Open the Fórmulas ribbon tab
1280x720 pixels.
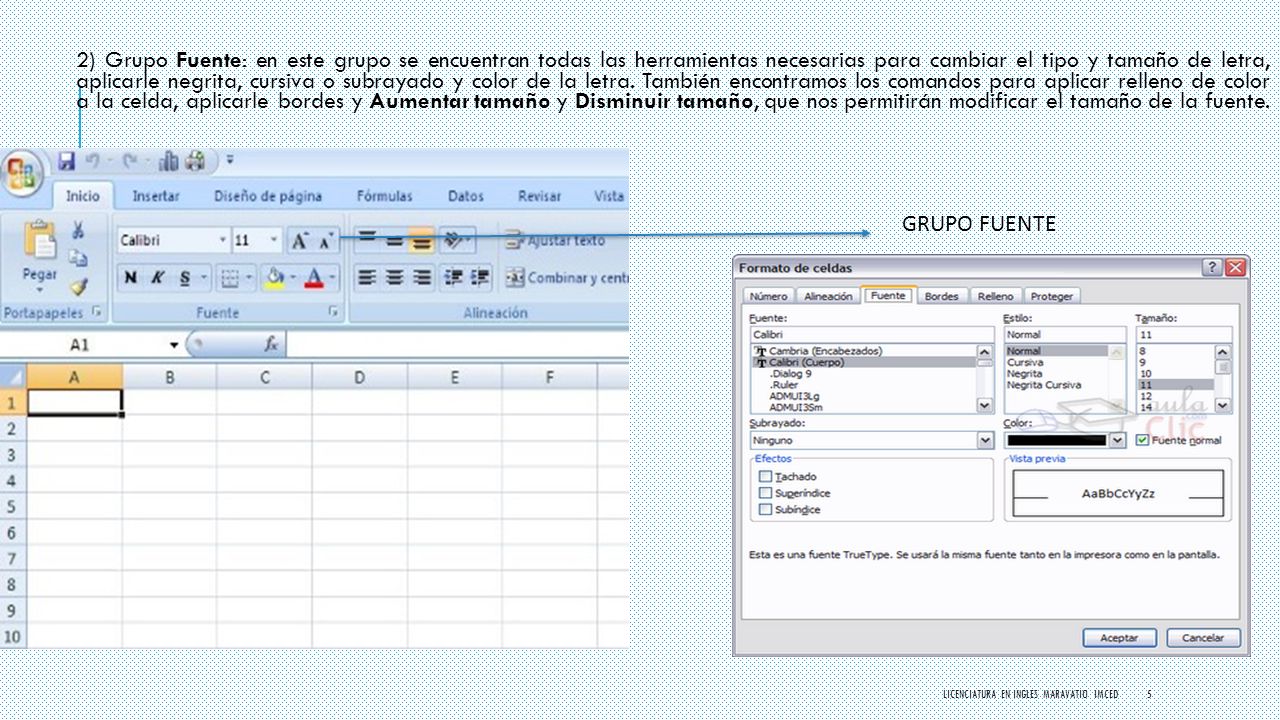(384, 197)
